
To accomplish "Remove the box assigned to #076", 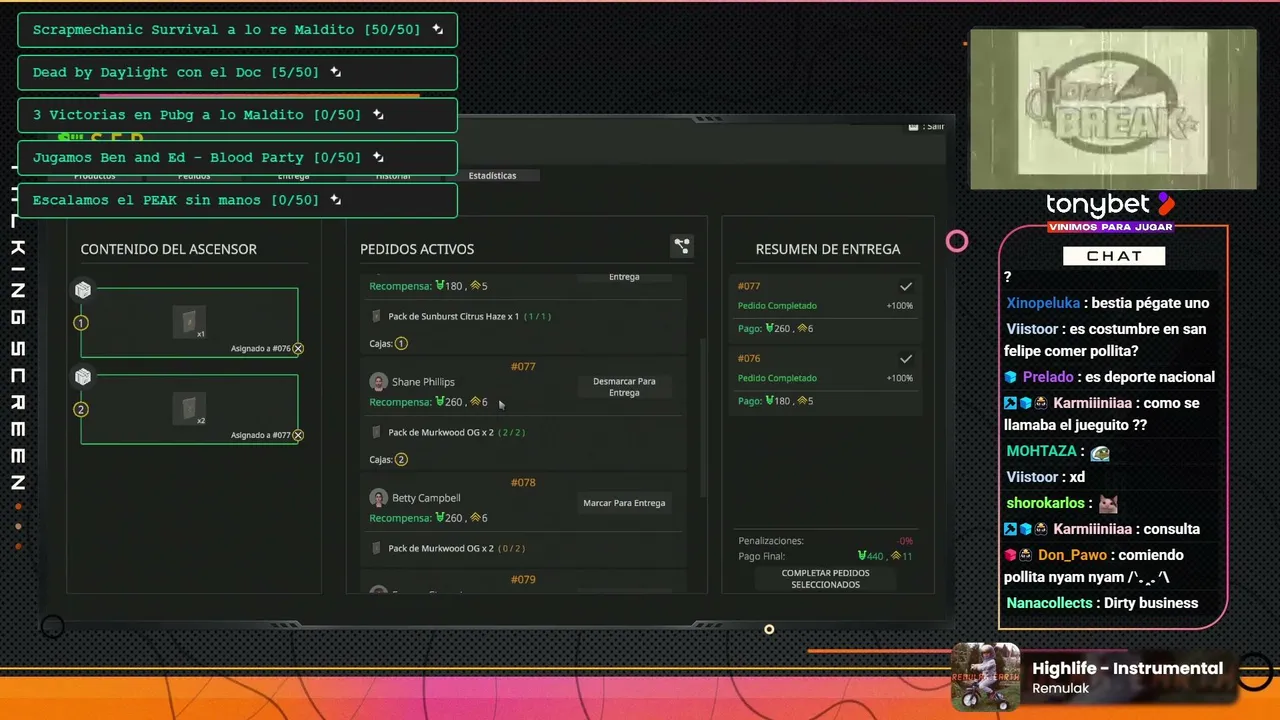I will pos(298,349).
